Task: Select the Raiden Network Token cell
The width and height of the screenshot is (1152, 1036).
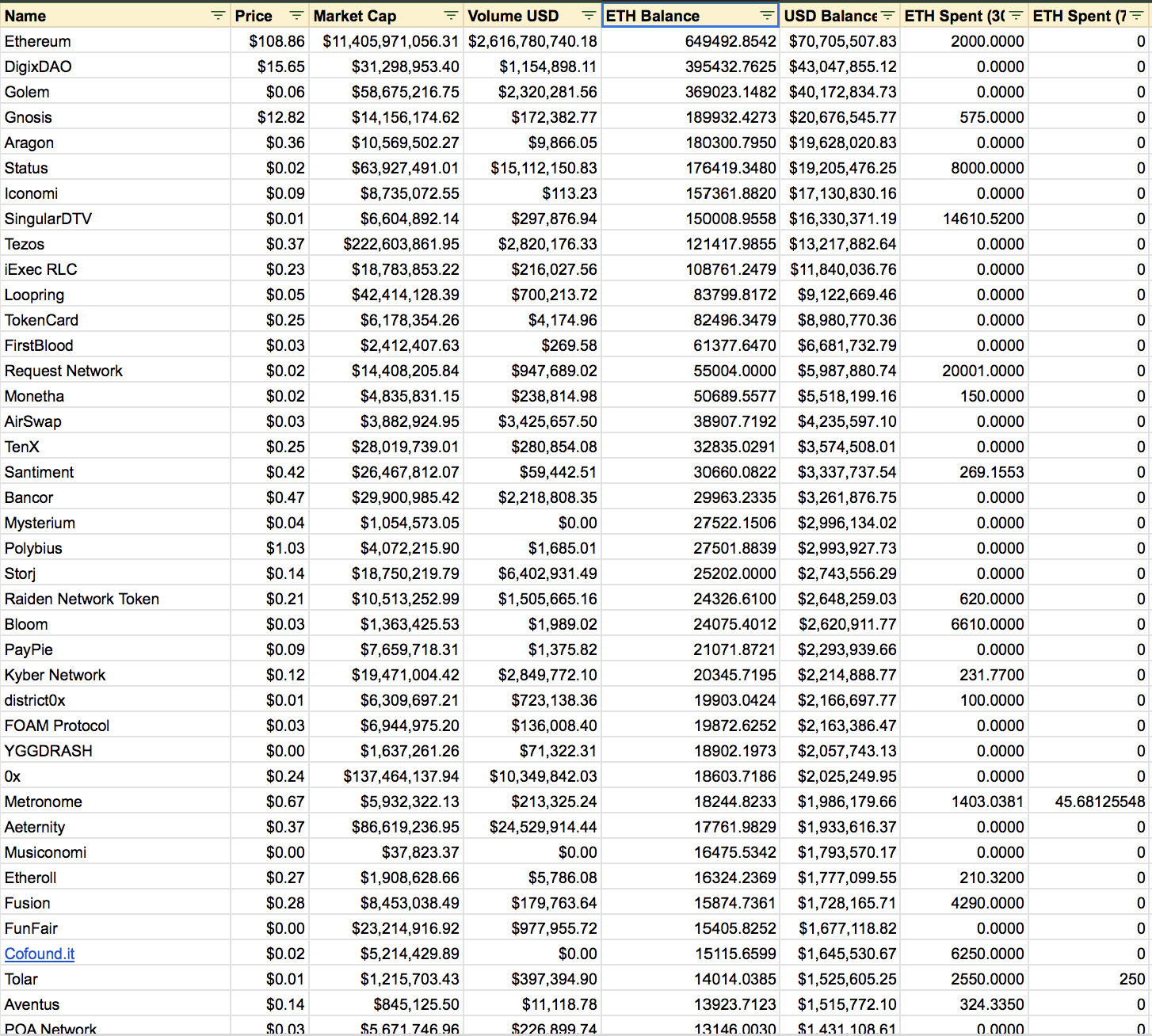Action: tap(82, 599)
